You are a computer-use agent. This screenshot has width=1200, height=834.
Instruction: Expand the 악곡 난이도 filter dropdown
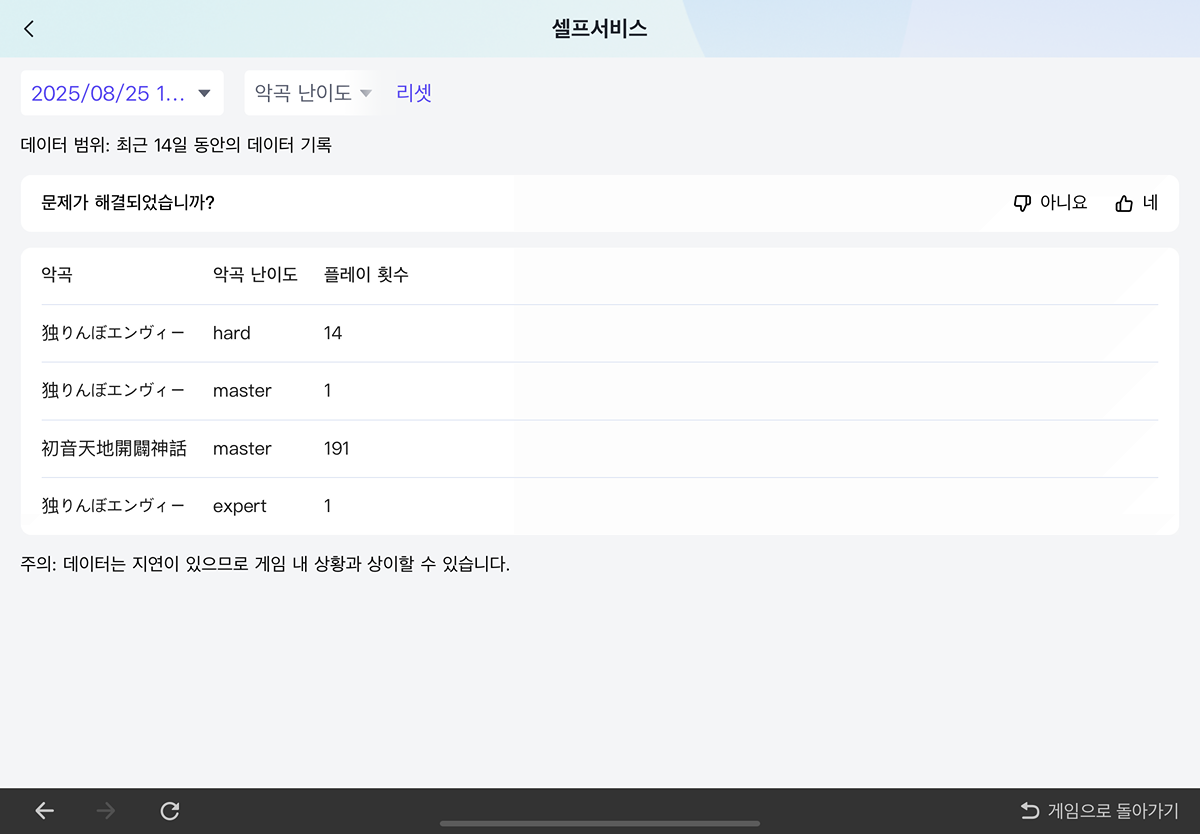312,93
